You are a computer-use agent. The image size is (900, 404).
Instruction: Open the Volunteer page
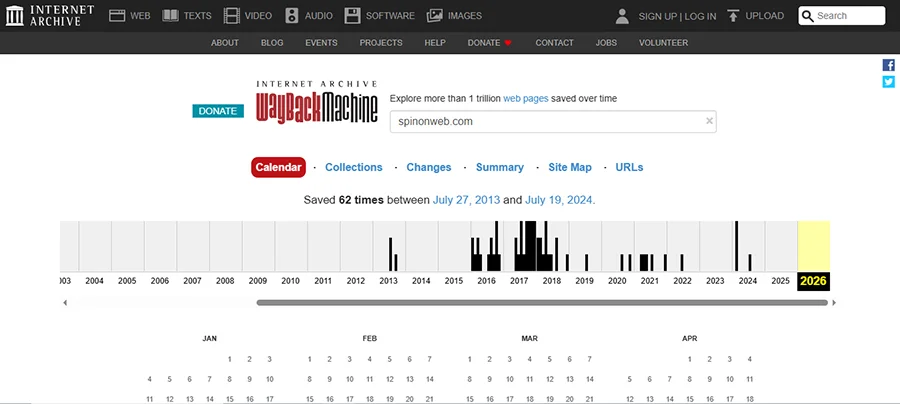click(x=664, y=42)
